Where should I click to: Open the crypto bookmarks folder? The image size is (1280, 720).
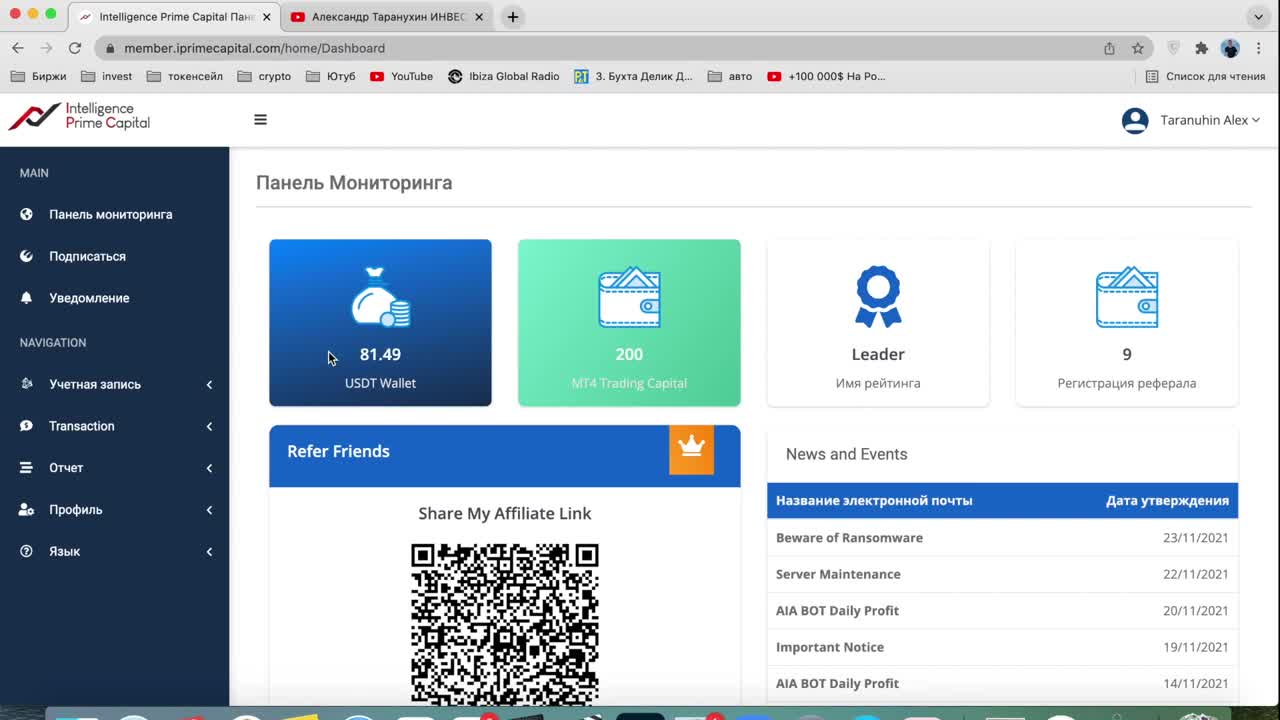264,76
